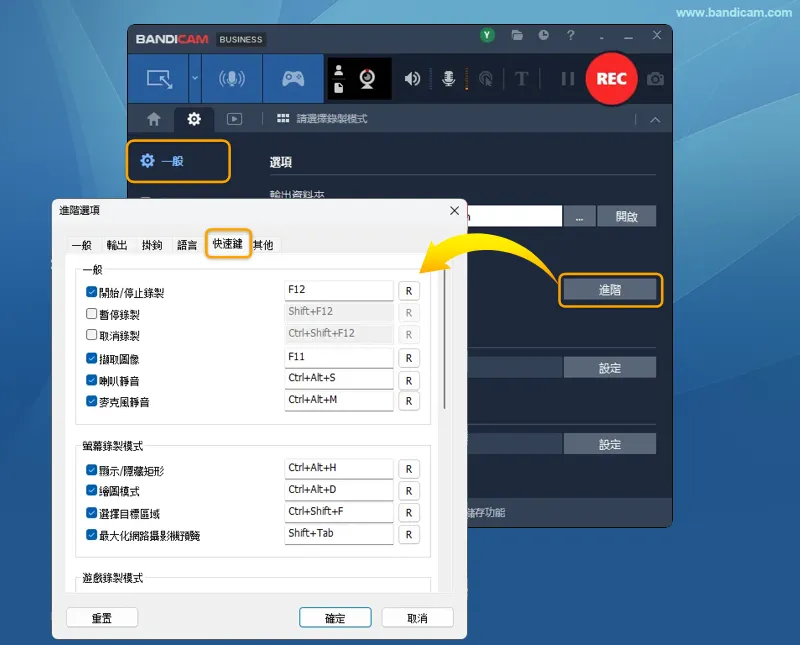Switch to the 一般 tab in dialog
This screenshot has width=800, height=645.
(82, 245)
